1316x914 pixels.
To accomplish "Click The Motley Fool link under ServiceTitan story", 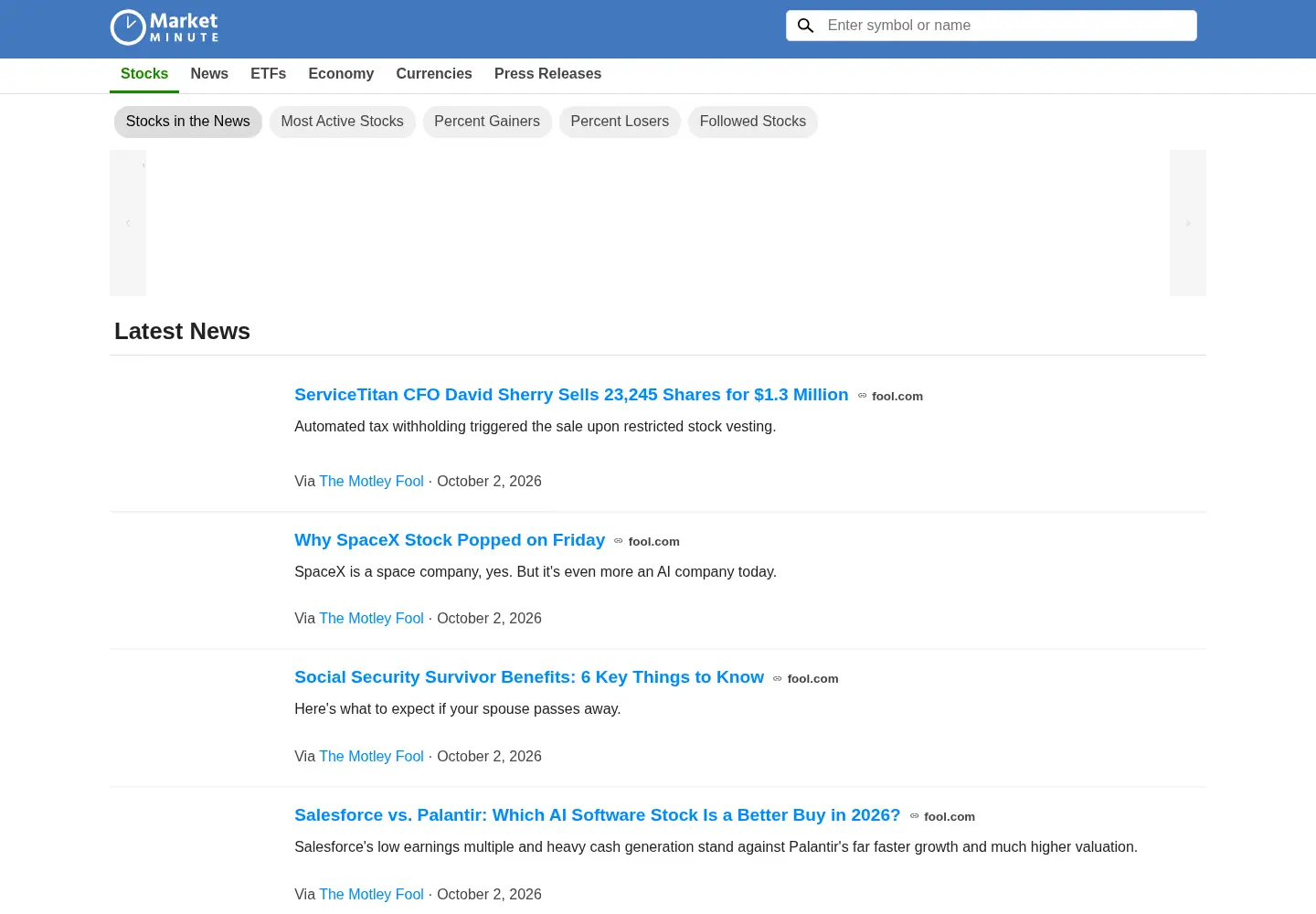I will 371,482.
